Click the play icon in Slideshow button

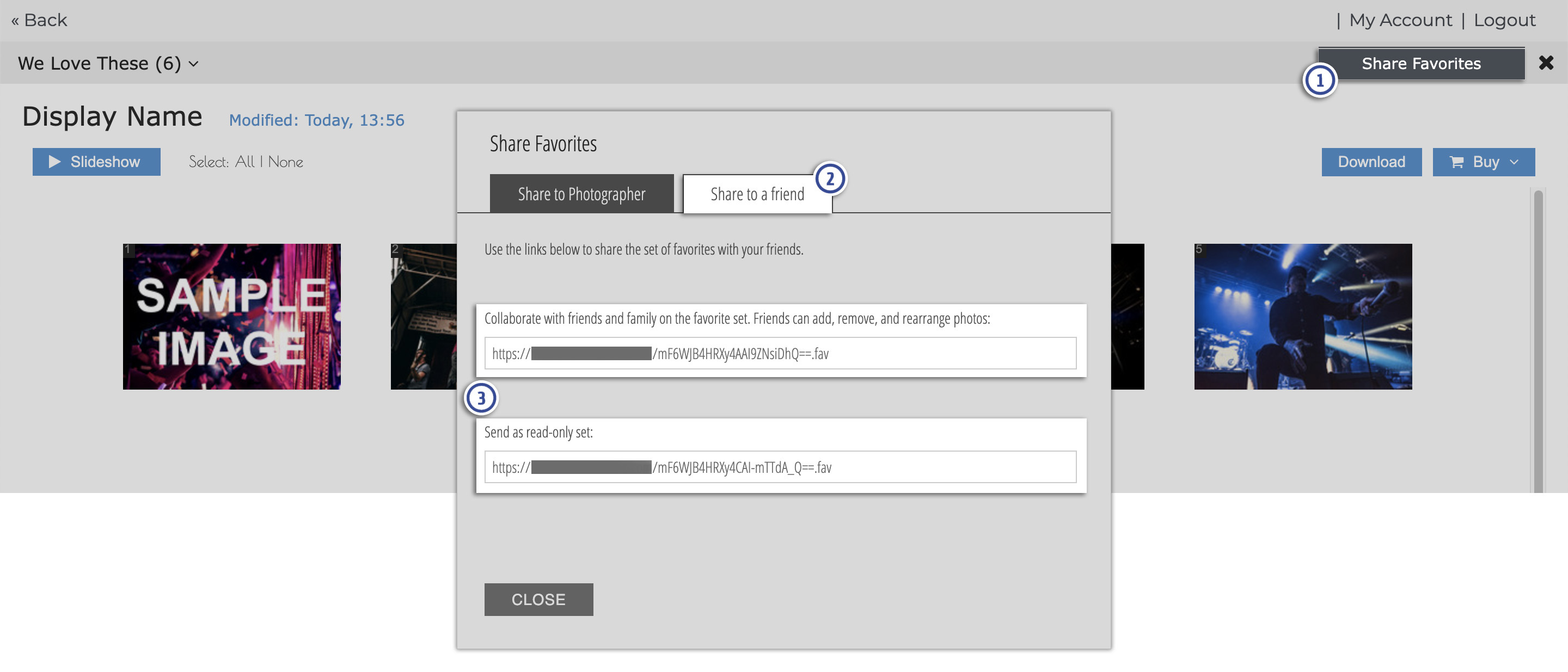click(54, 162)
